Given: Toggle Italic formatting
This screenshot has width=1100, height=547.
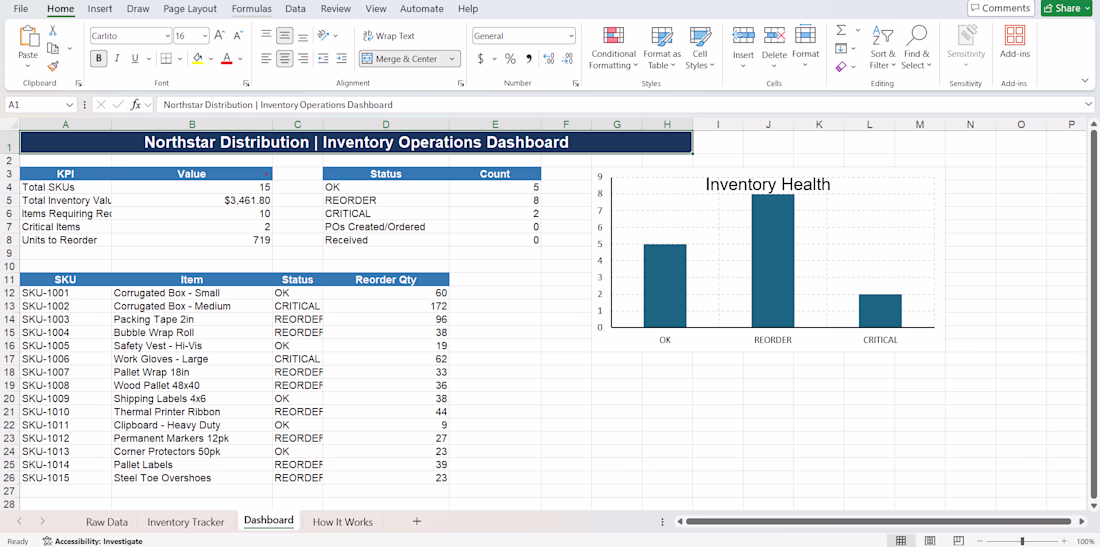Looking at the screenshot, I should 117,58.
